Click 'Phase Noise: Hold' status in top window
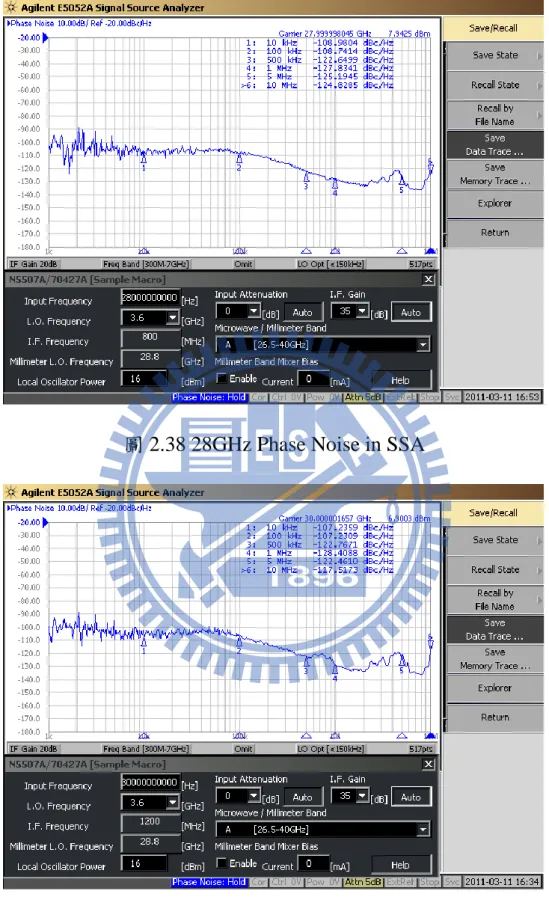Image resolution: width=549 pixels, height=897 pixels. pyautogui.click(x=209, y=397)
